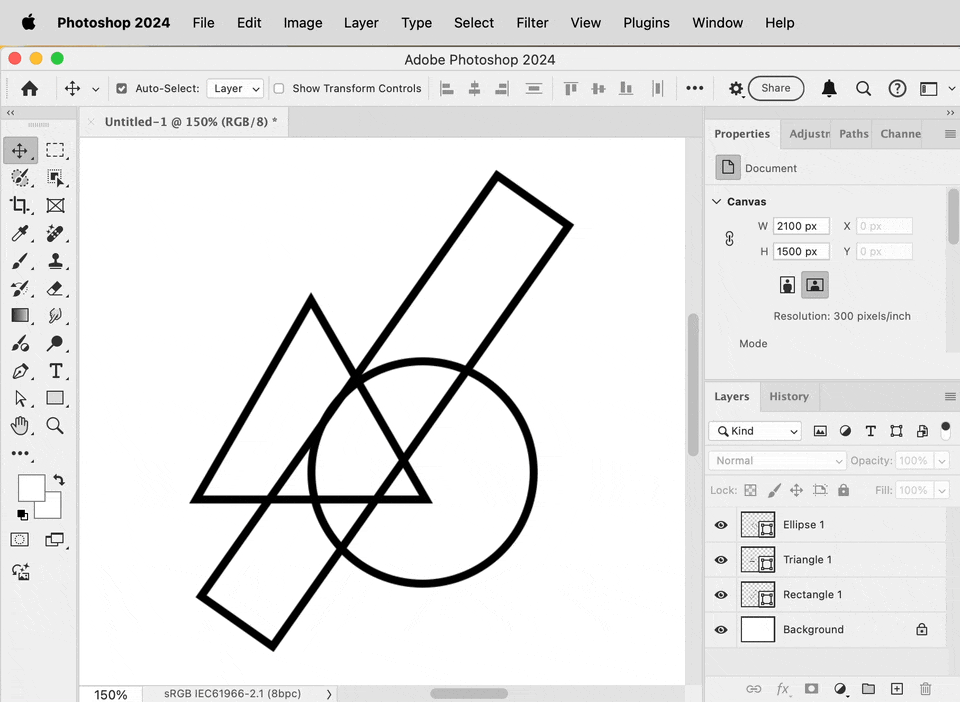The height and width of the screenshot is (702, 960).
Task: Click the foreground color swatch
Action: pos(31,488)
